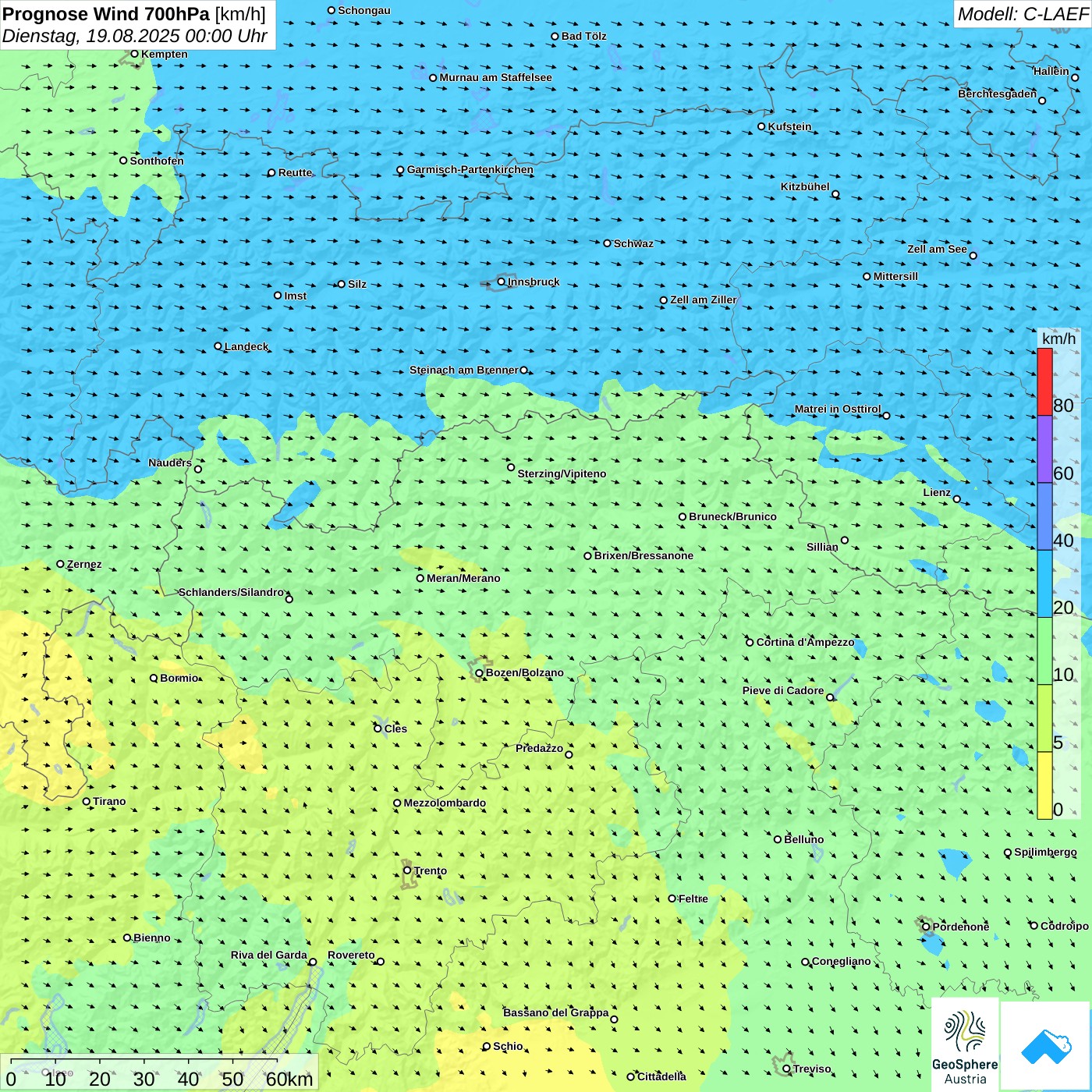Click the Tirano location marker
1092x1092 pixels.
point(87,801)
